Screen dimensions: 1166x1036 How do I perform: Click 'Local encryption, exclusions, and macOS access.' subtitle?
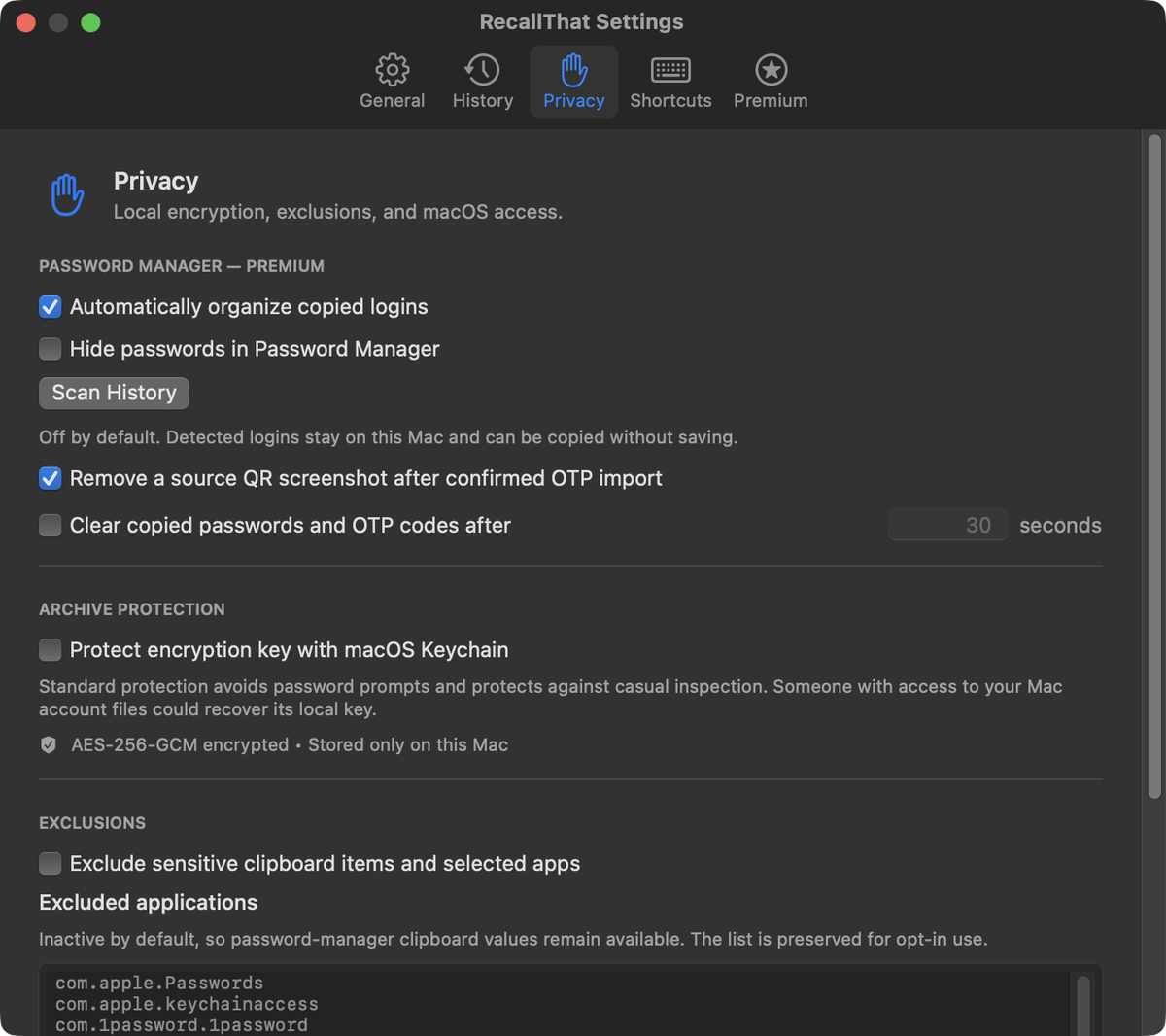pos(338,212)
